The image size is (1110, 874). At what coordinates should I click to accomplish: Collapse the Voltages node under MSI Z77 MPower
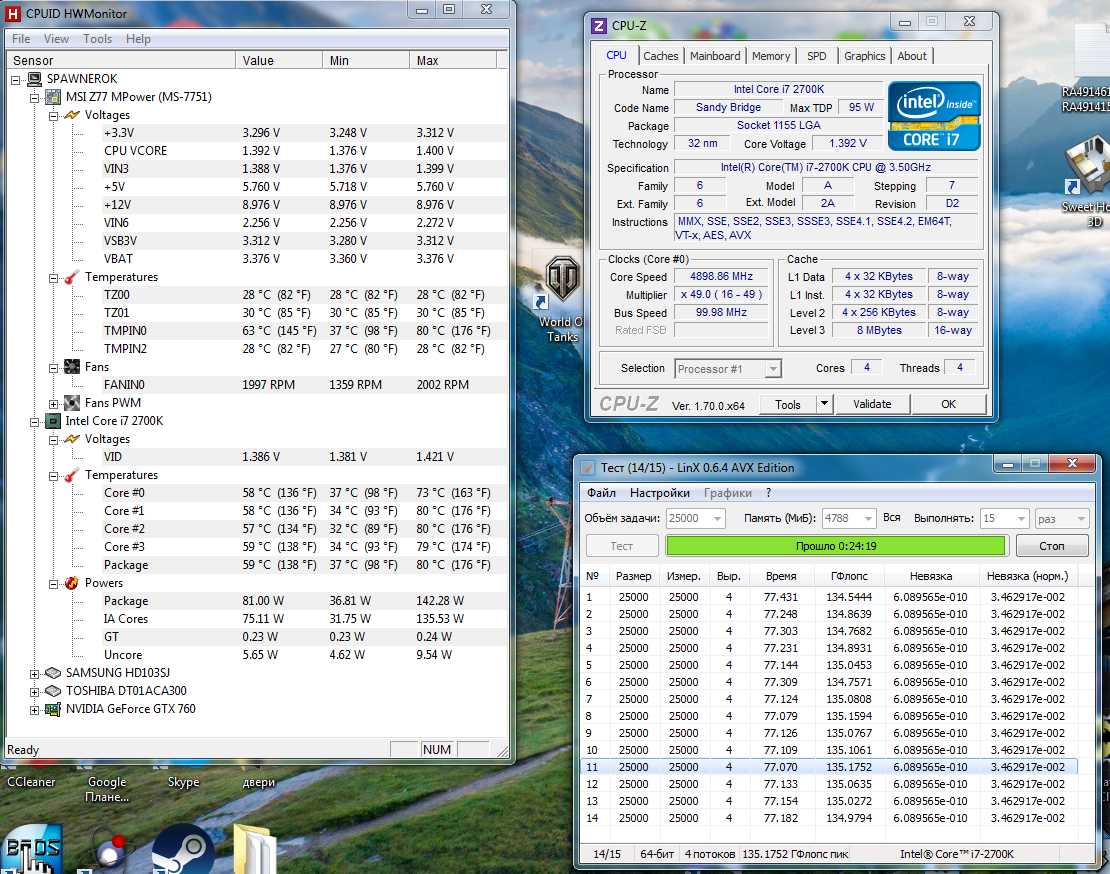[54, 115]
